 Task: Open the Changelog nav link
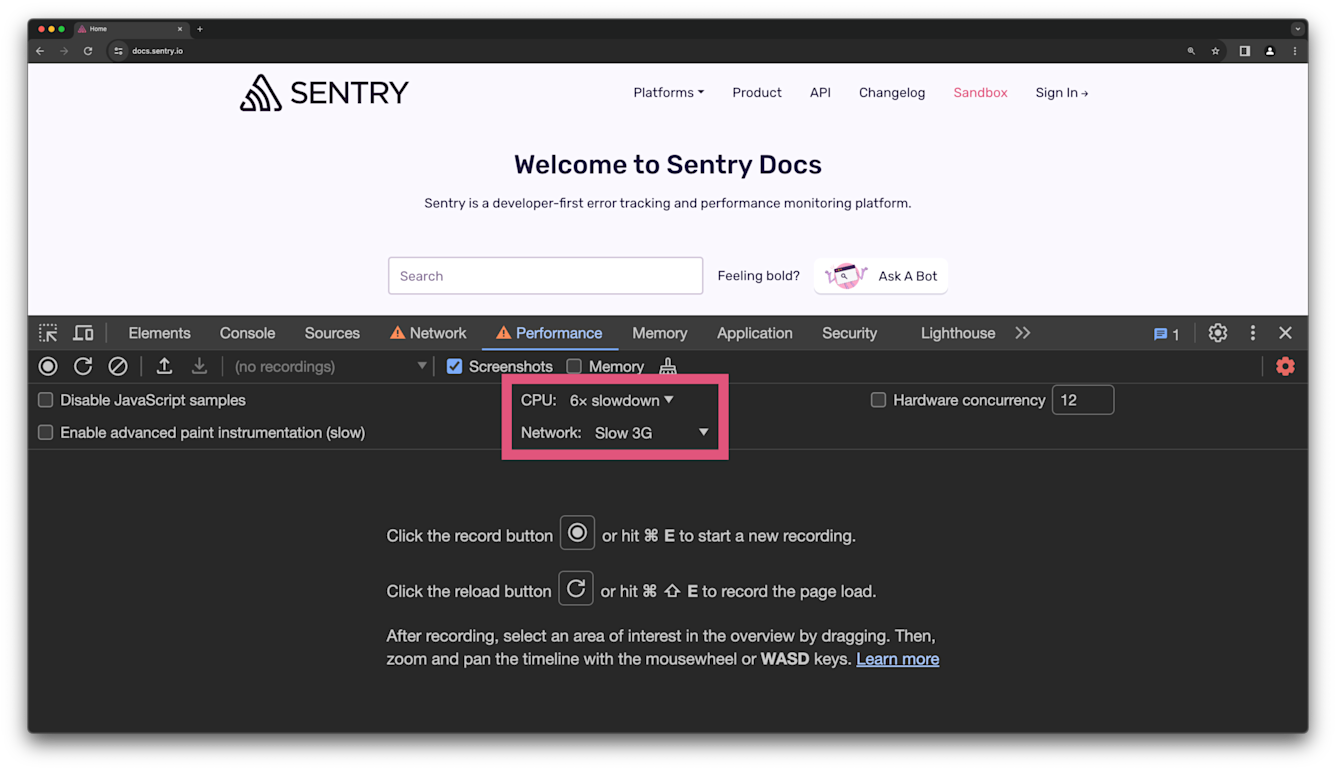(x=892, y=93)
